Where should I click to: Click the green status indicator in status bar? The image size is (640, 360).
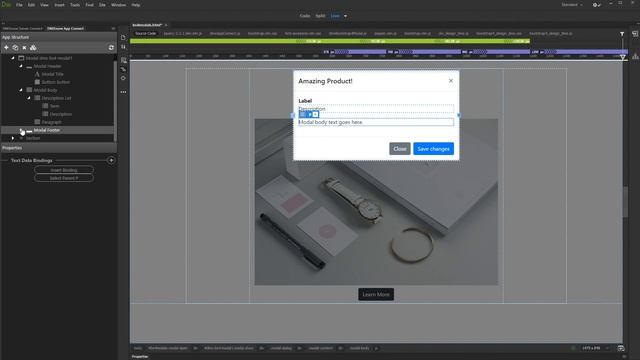tap(573, 348)
